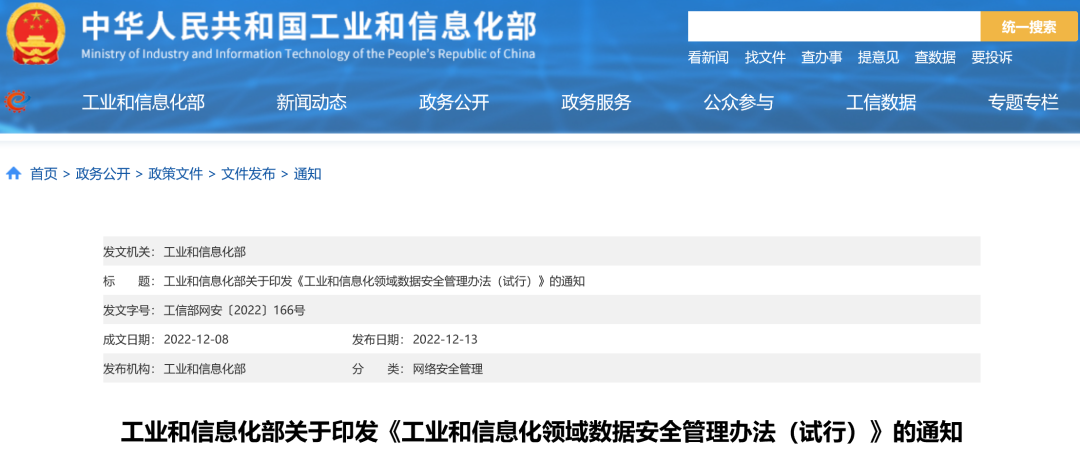
Task: Open the 政务服务 nav menu
Action: click(x=596, y=103)
